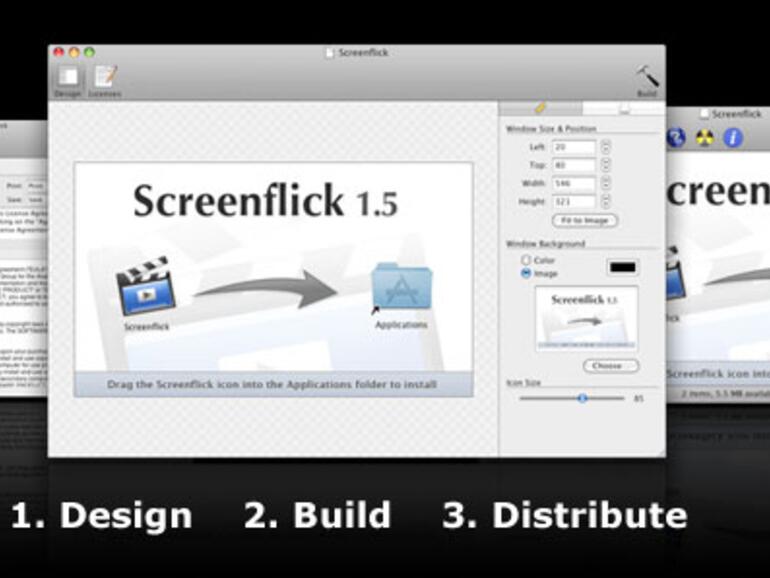This screenshot has width=770, height=578.
Task: Select the Screenflick clapperboard icon in canvas
Action: pos(146,286)
